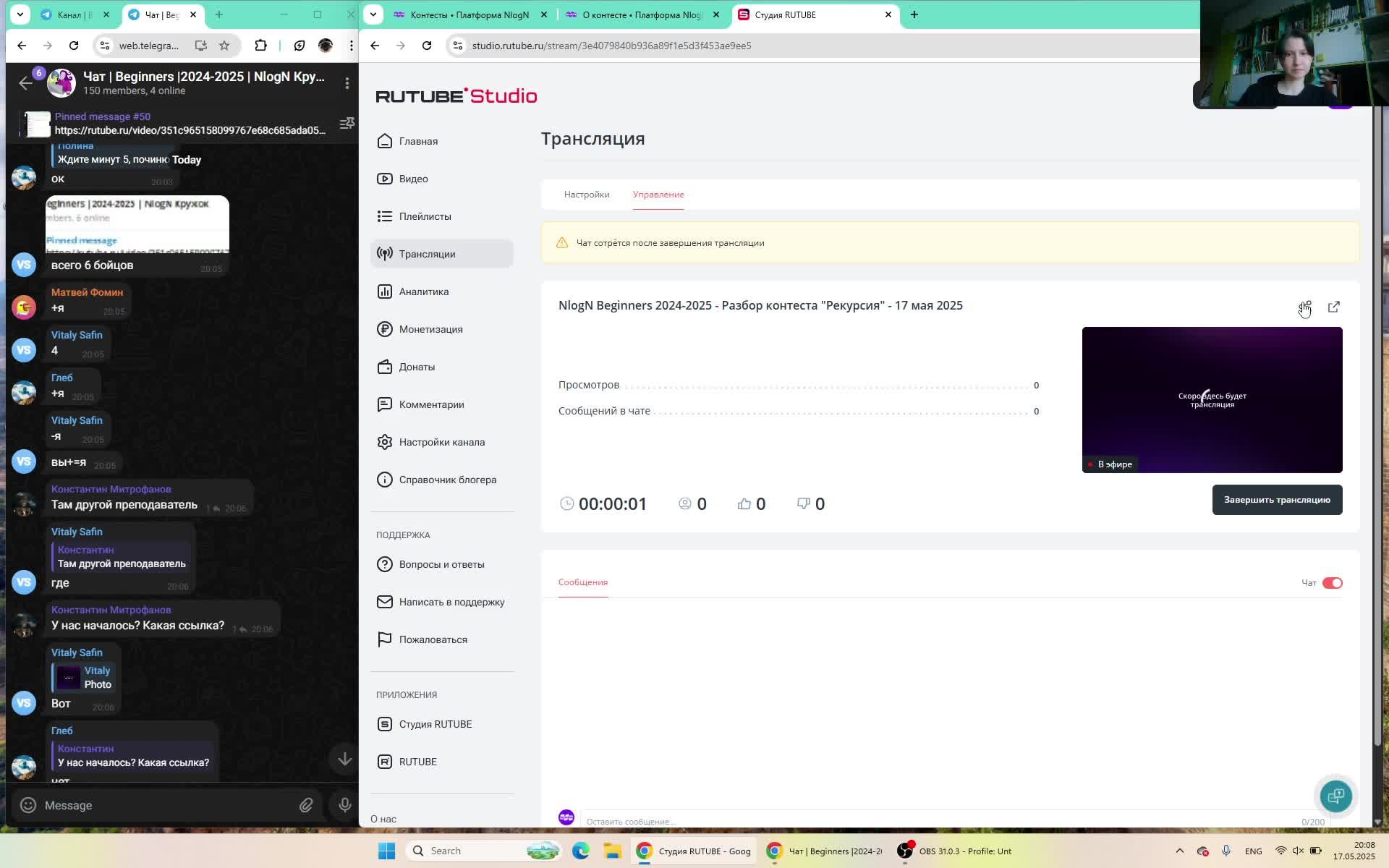Record a voice message in Telegram
The image size is (1389, 868).
click(344, 805)
